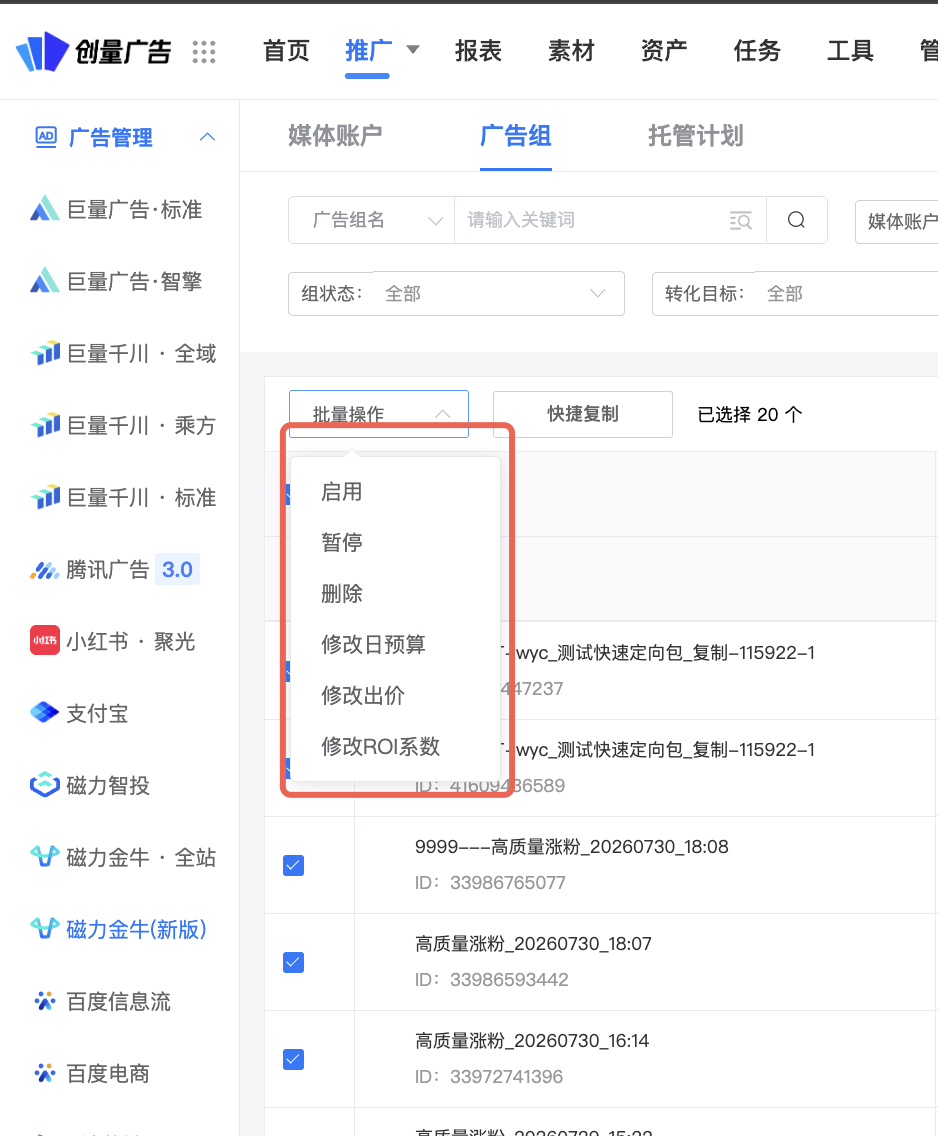Open 资产 in top navigation
The width and height of the screenshot is (938, 1136).
coord(663,51)
